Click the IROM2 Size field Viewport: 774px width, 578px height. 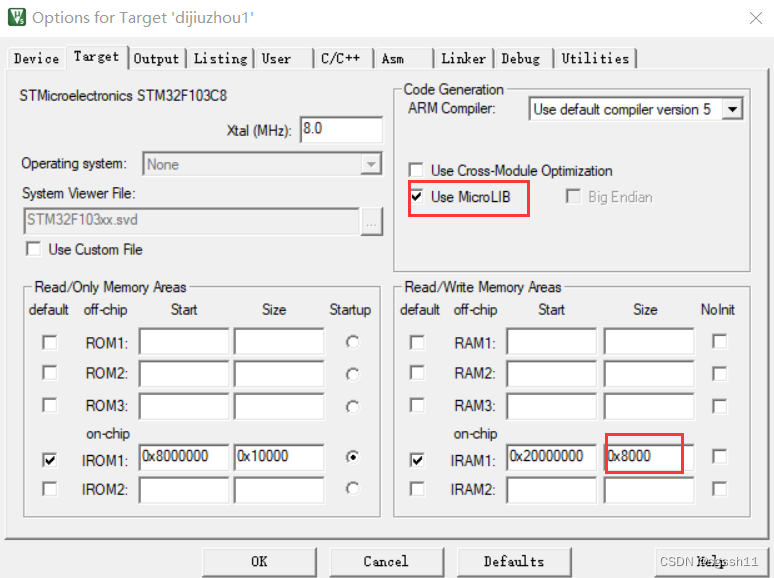point(279,490)
